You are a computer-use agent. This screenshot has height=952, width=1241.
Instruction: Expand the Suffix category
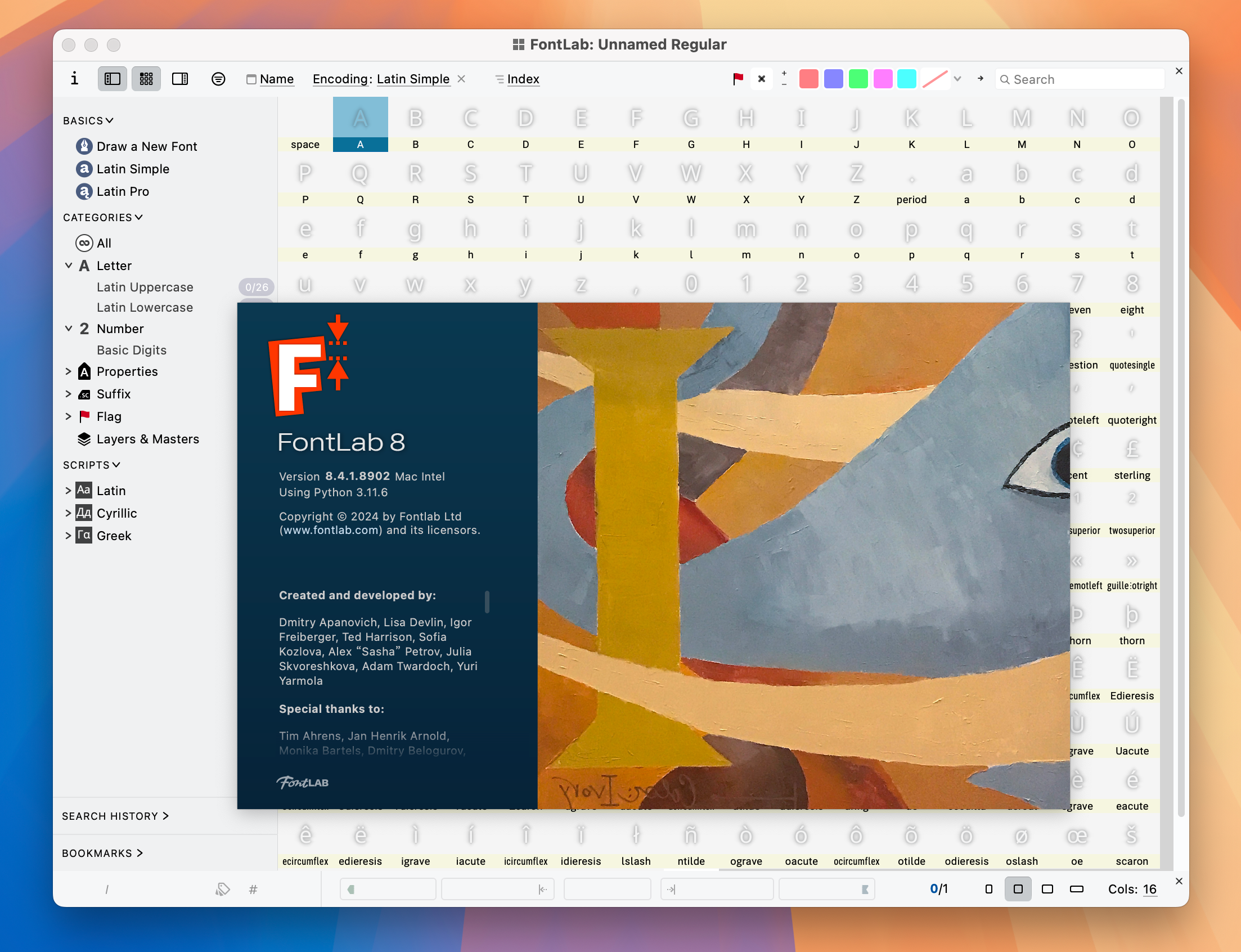69,394
